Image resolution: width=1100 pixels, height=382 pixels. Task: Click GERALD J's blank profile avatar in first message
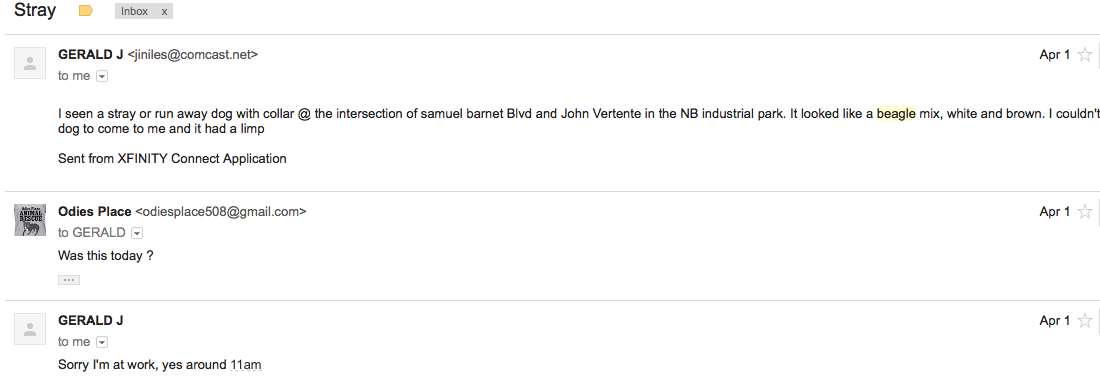(30, 63)
